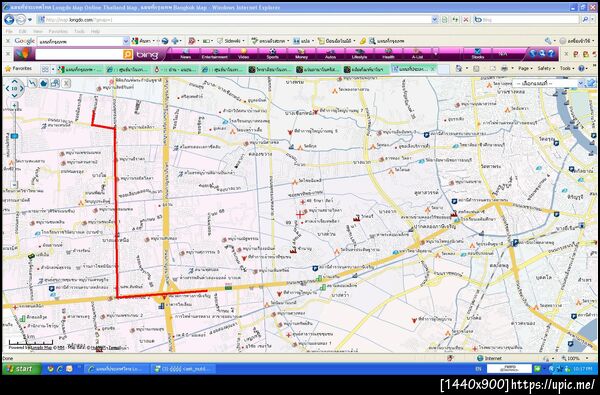Expand the Google toolbar search box dropdown
Image resolution: width=600 pixels, height=395 pixels.
point(126,41)
